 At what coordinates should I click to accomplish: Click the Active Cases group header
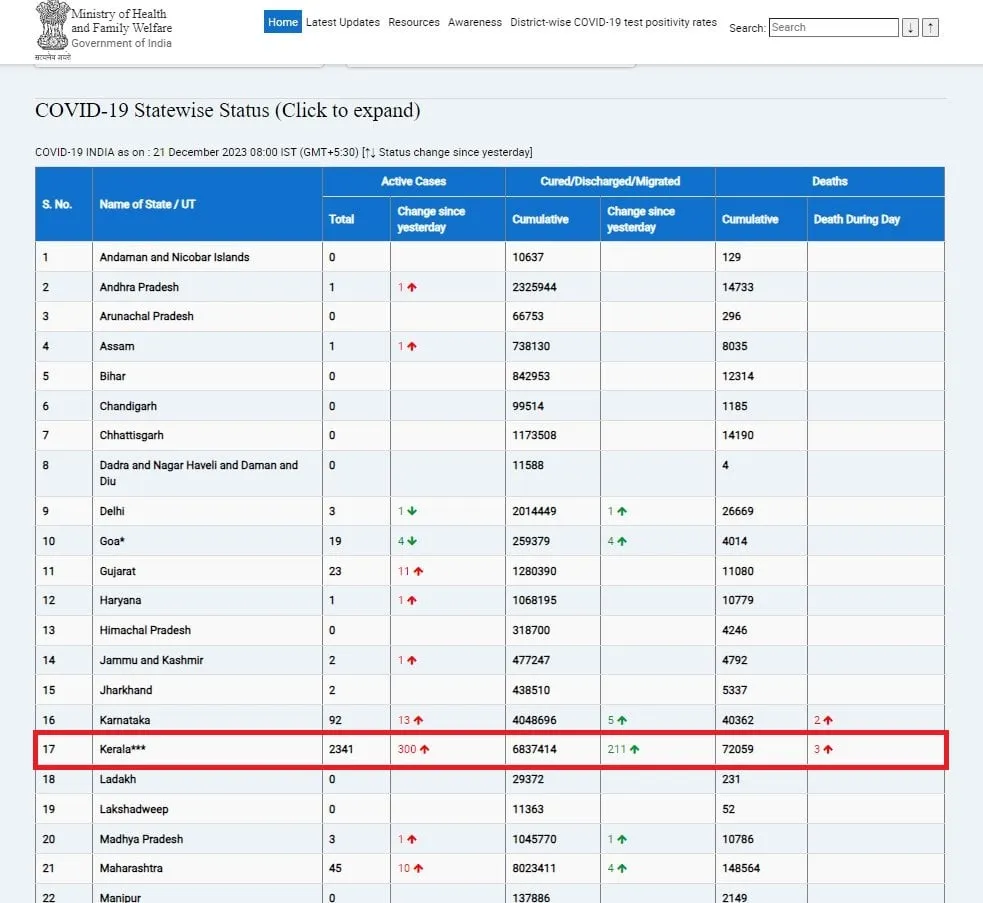[x=414, y=182]
